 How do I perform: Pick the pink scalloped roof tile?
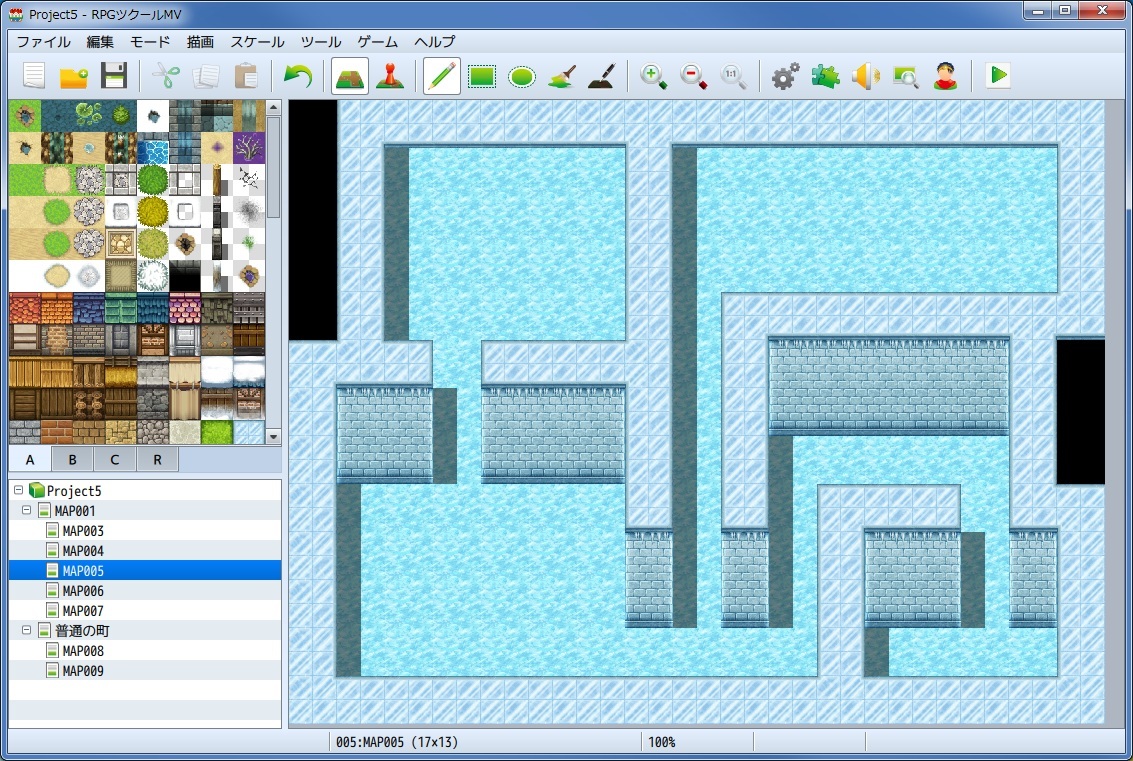point(185,309)
